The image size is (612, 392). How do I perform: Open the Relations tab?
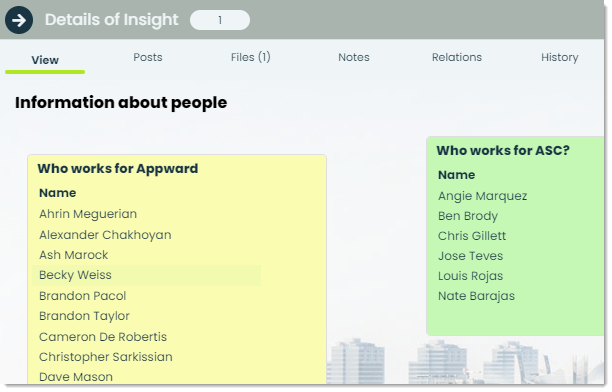(457, 57)
